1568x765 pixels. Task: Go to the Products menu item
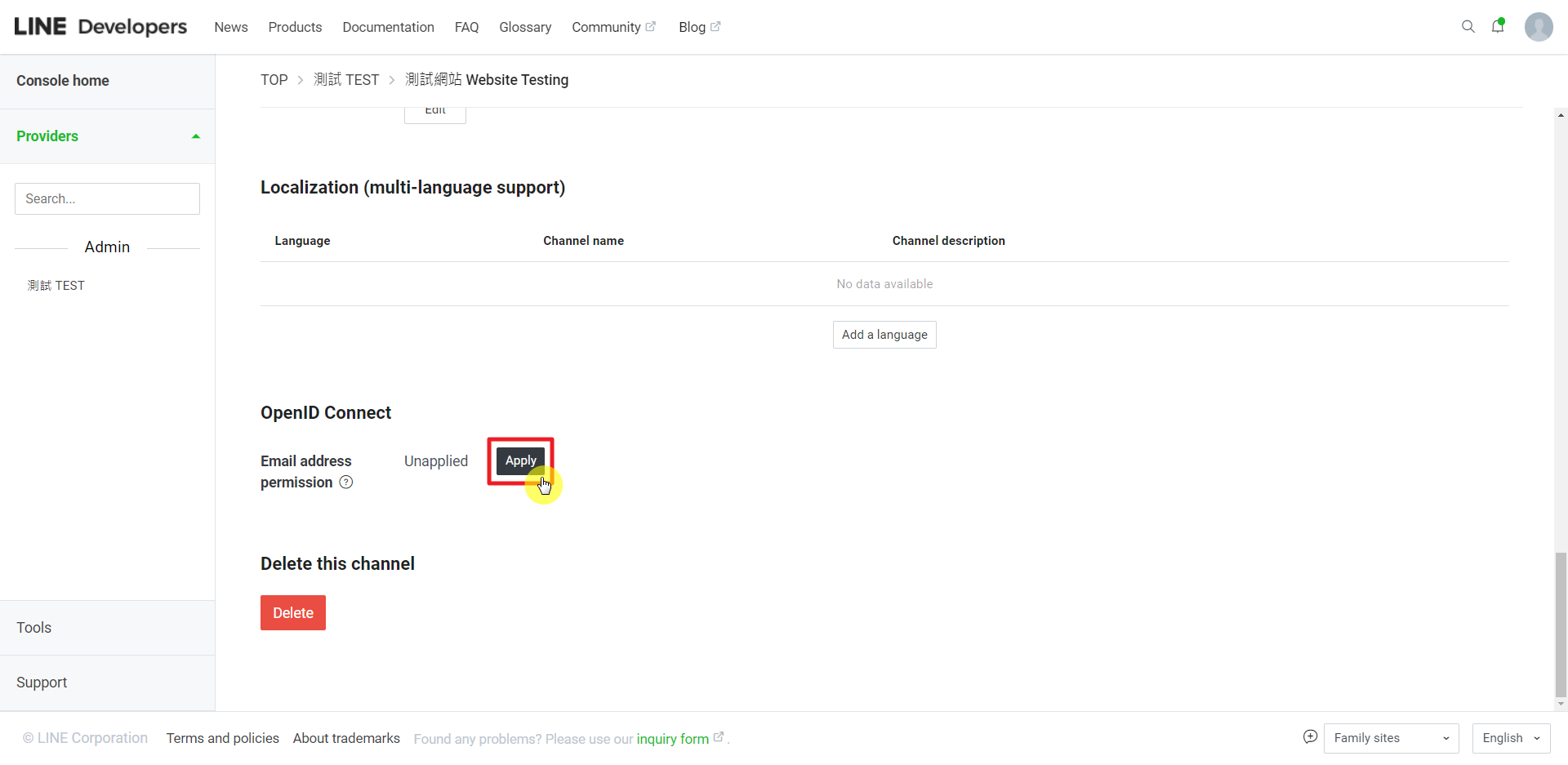[x=295, y=27]
